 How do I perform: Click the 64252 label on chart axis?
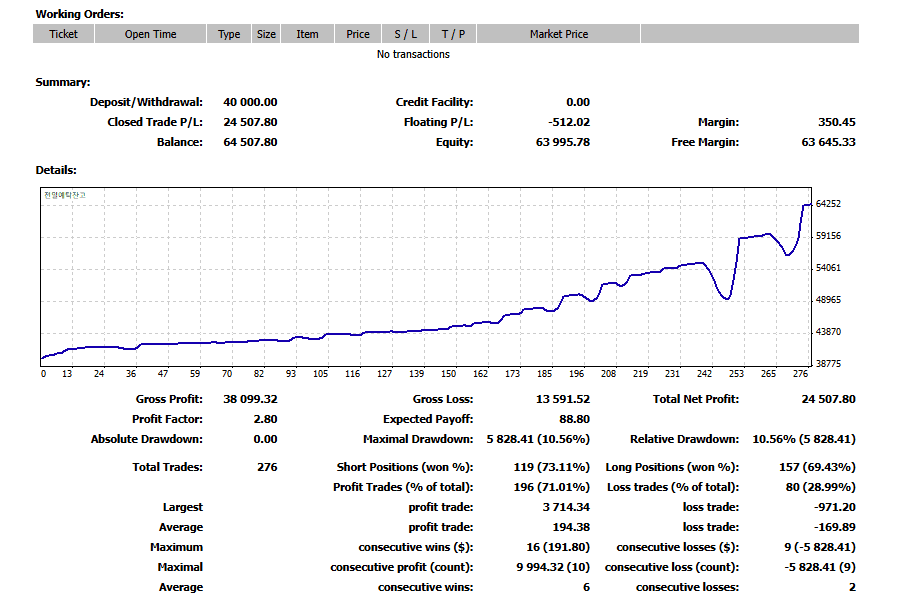coord(828,204)
